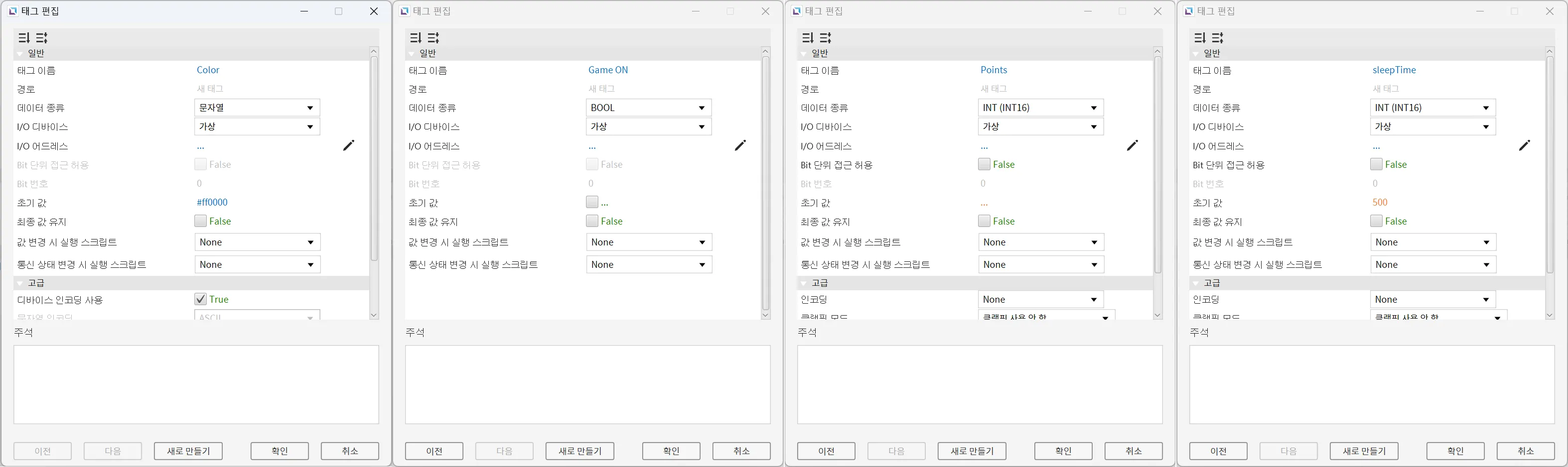Click the pencil icon in sleepTime tag window
The image size is (1568, 467).
click(1524, 145)
